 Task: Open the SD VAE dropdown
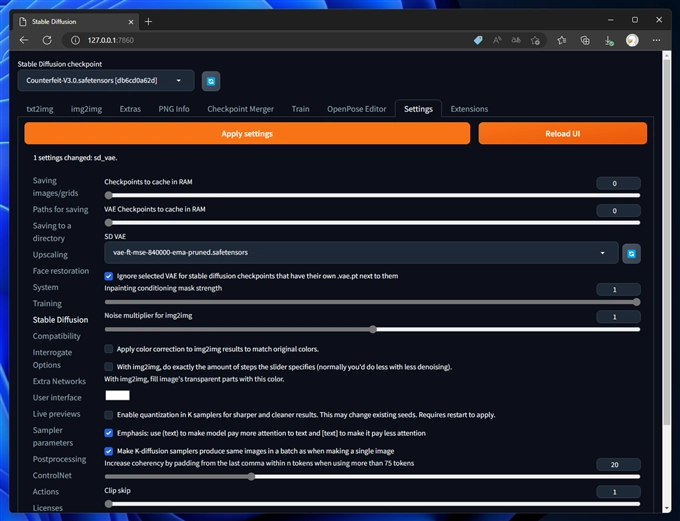click(361, 252)
